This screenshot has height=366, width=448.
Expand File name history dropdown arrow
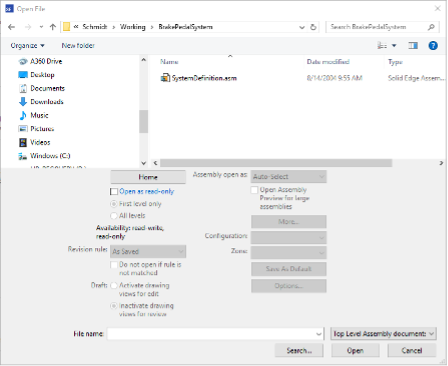click(x=319, y=334)
